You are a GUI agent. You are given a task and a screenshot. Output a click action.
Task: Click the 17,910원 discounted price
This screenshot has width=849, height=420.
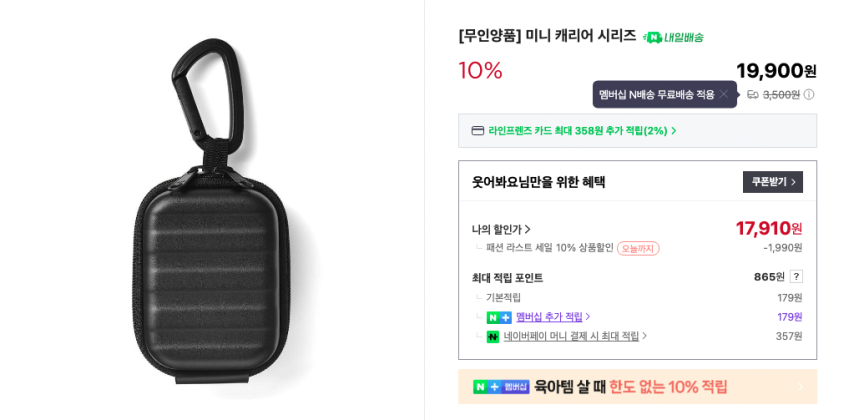tap(769, 228)
